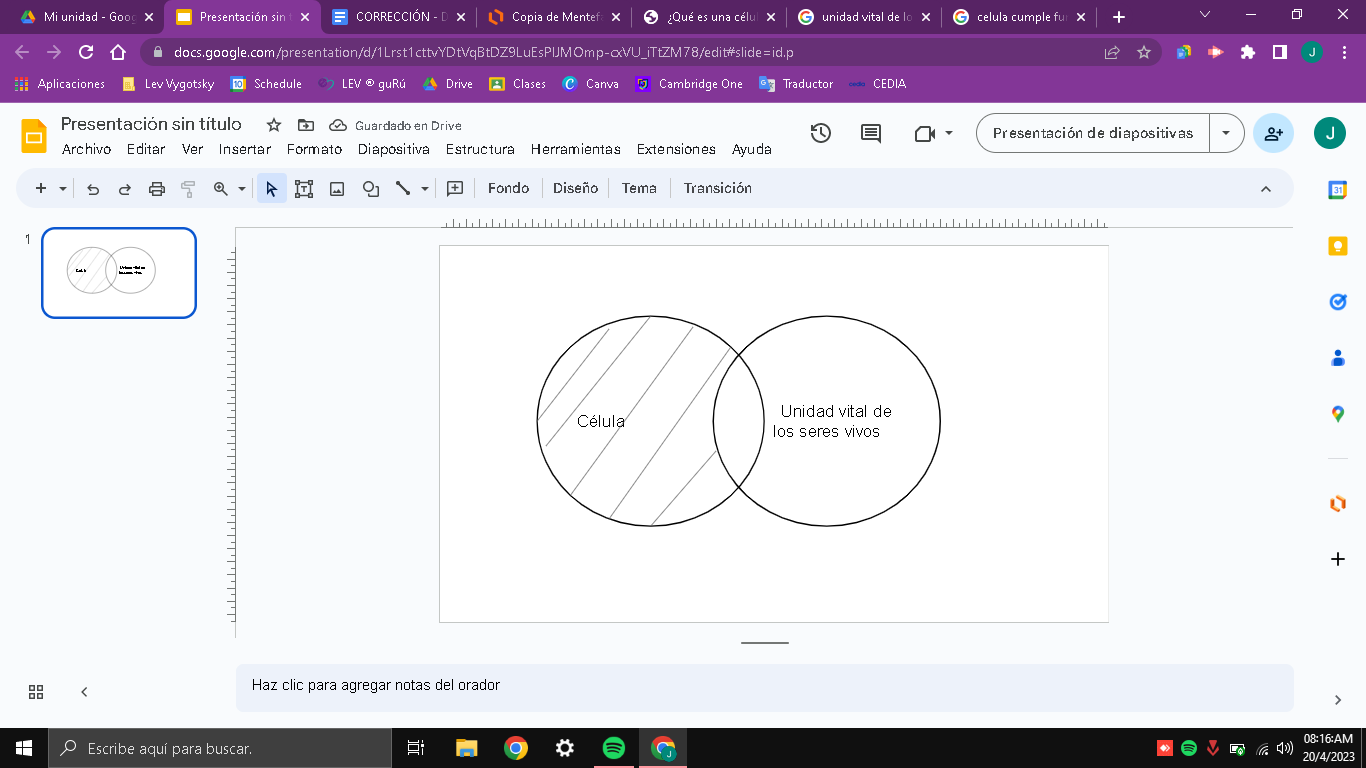This screenshot has height=768, width=1366.
Task: Expand the line tool dropdown arrow
Action: [x=425, y=188]
